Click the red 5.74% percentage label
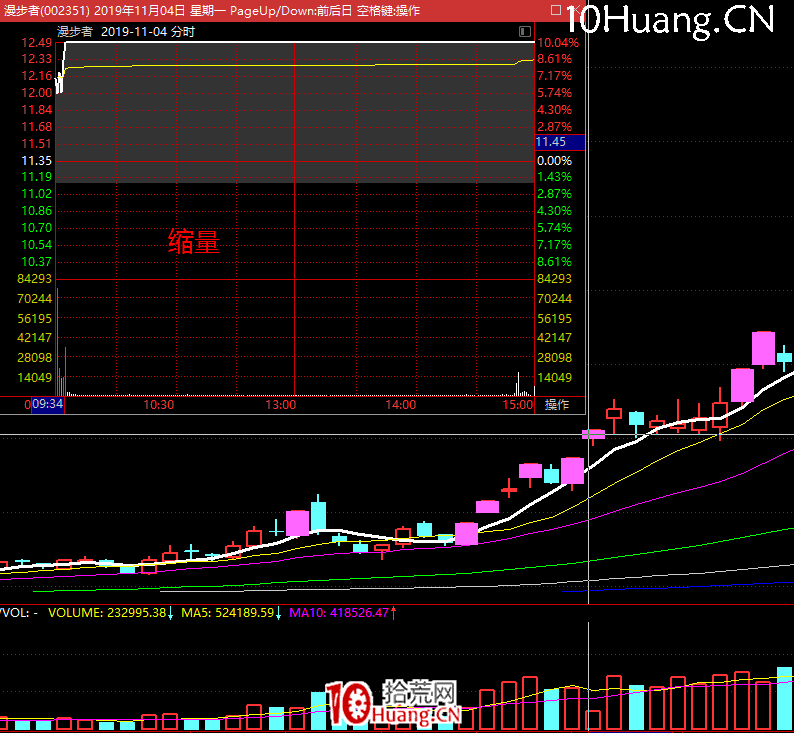 pyautogui.click(x=554, y=93)
